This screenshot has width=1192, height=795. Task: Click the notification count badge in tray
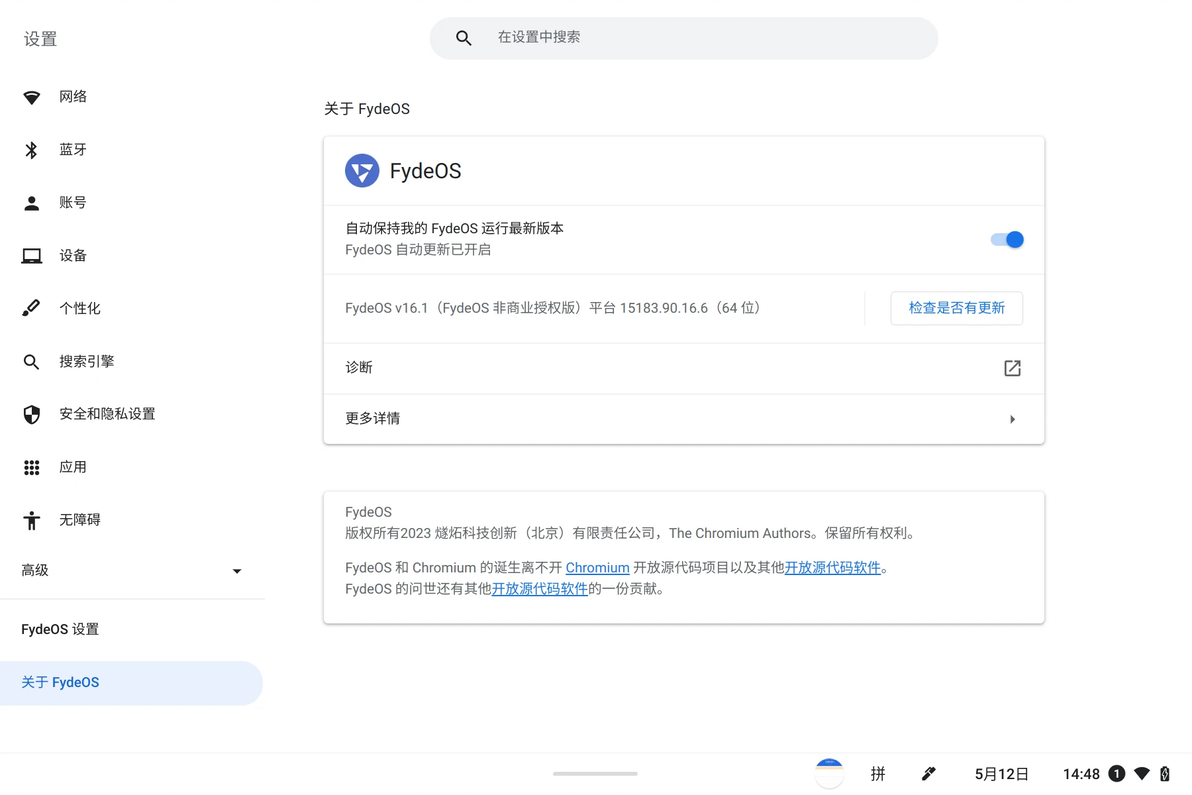coord(1116,774)
